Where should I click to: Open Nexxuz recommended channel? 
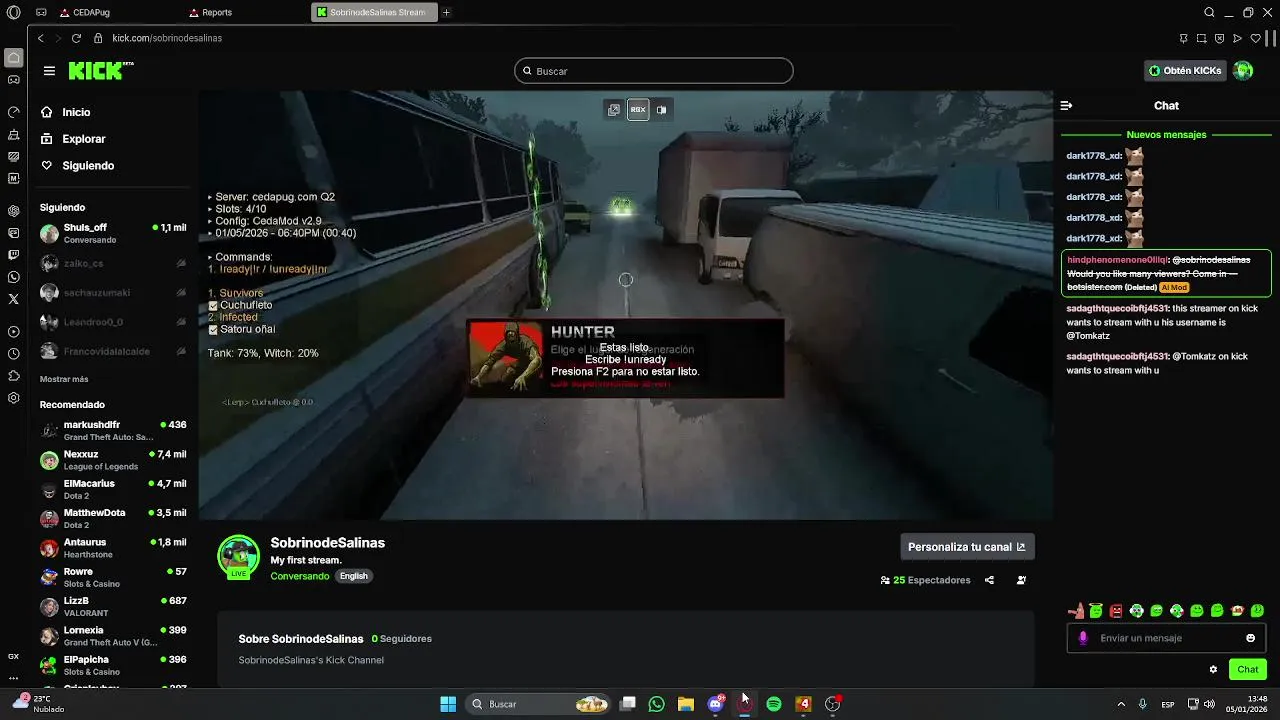113,460
